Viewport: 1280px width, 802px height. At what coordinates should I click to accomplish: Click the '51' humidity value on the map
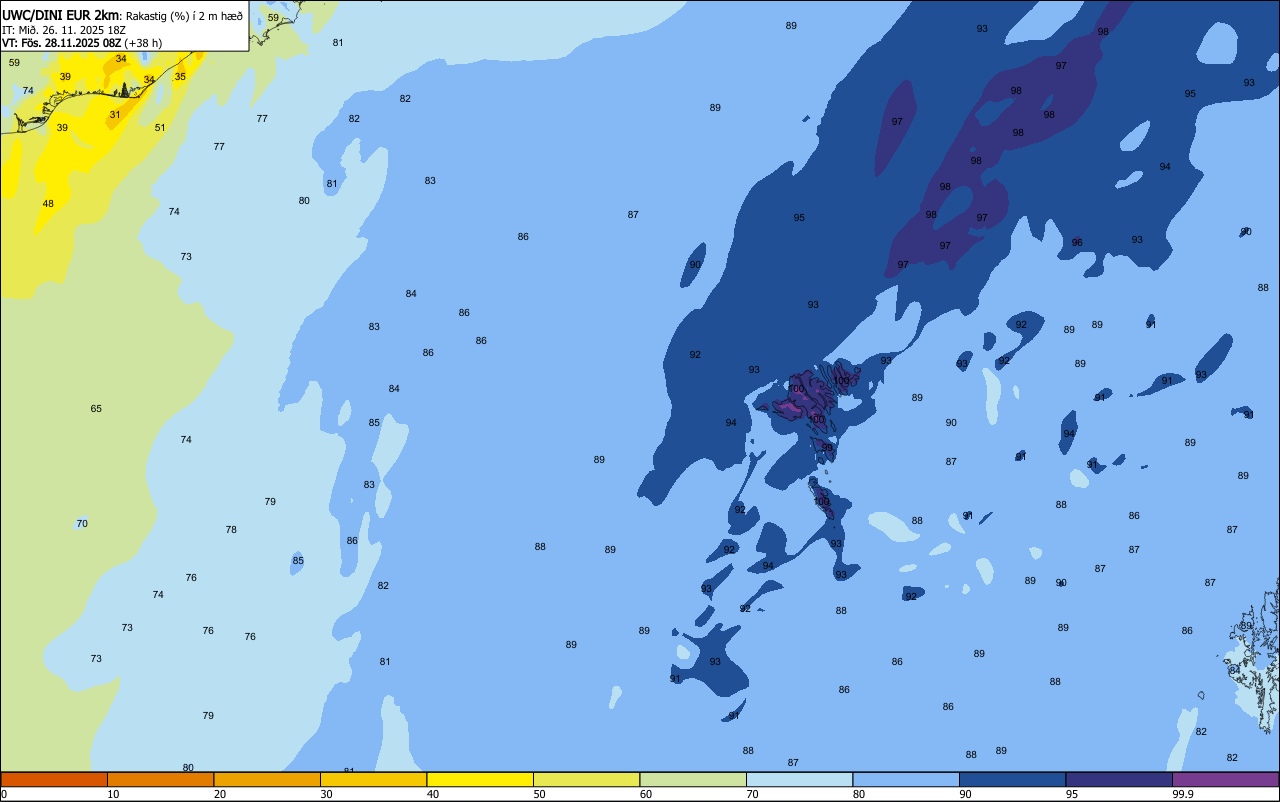pos(160,128)
